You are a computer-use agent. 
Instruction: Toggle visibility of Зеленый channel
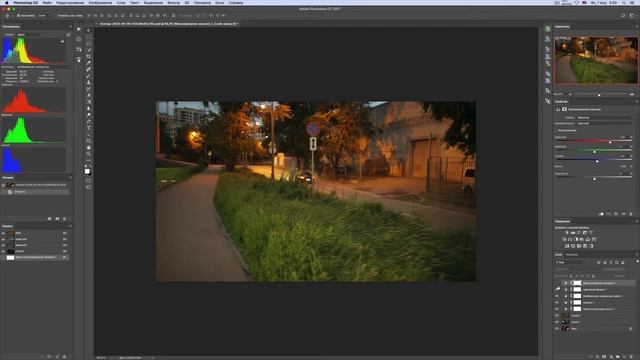tap(3, 245)
